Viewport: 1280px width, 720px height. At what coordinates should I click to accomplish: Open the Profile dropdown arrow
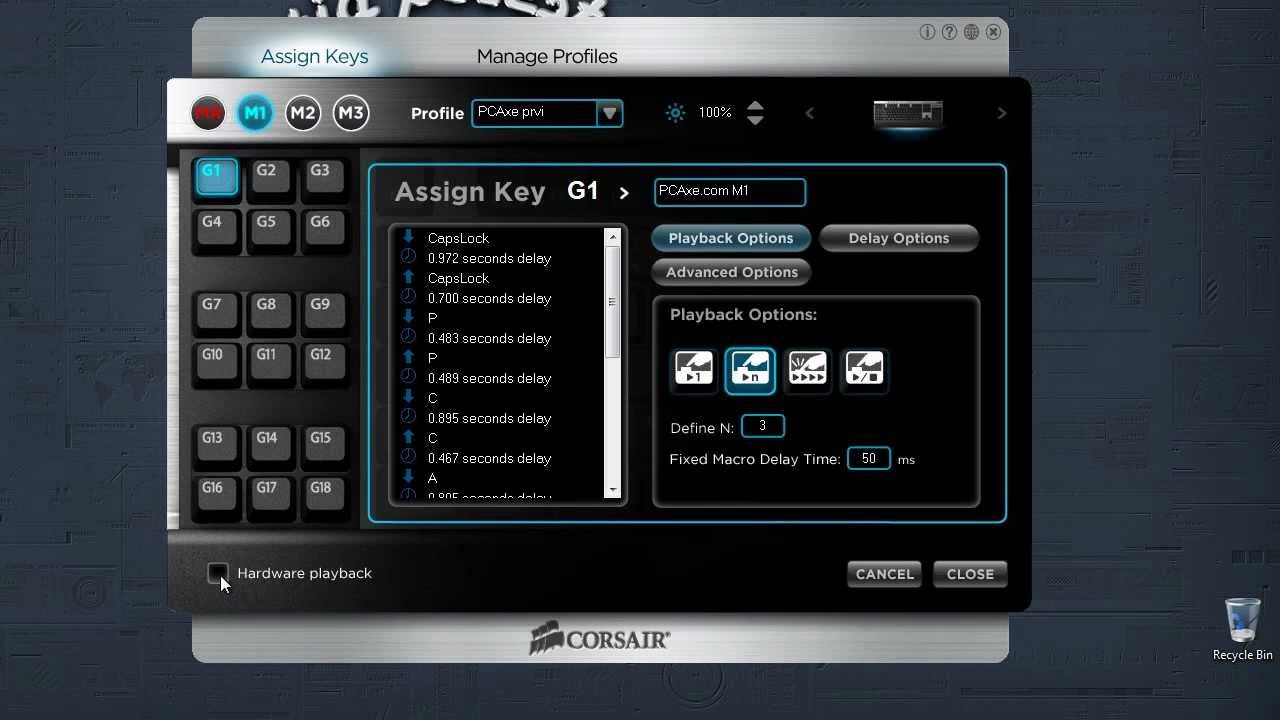[609, 113]
